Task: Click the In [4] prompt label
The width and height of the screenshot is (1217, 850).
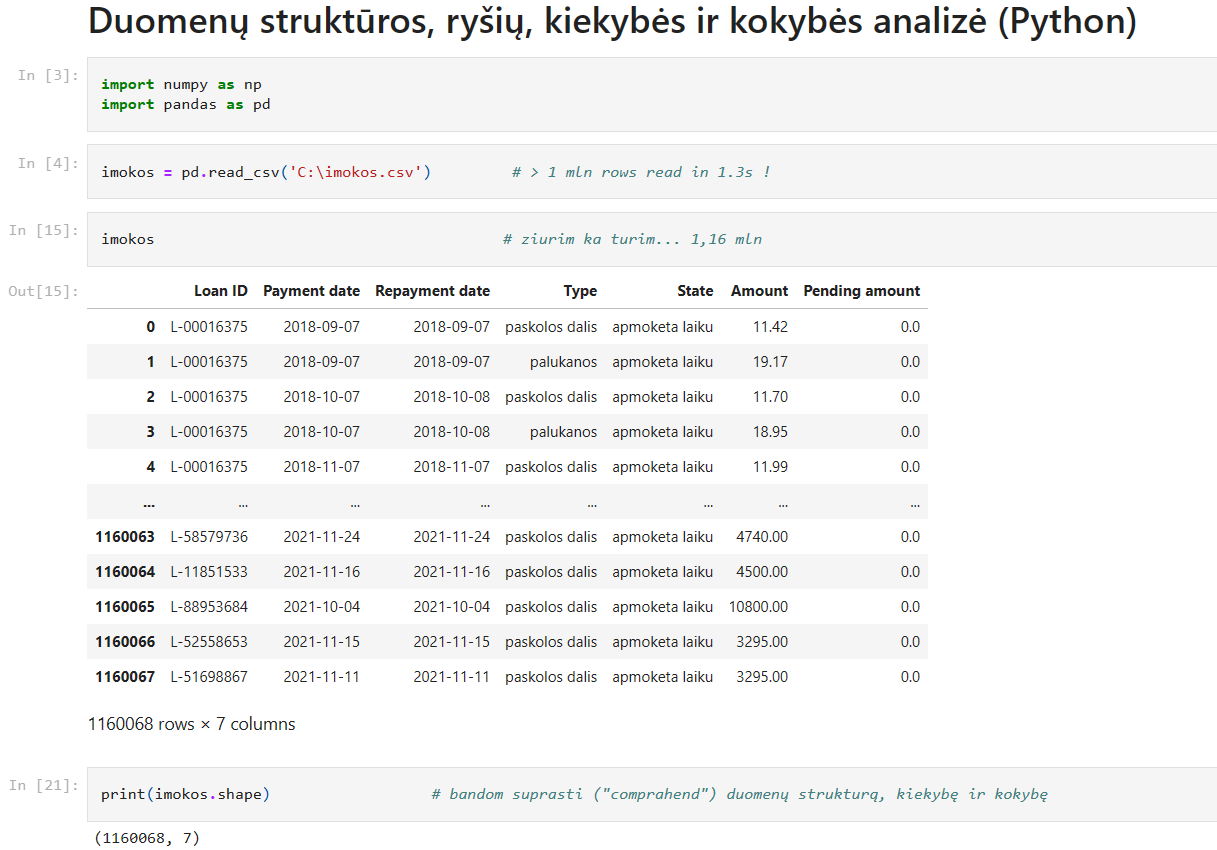Action: (47, 163)
